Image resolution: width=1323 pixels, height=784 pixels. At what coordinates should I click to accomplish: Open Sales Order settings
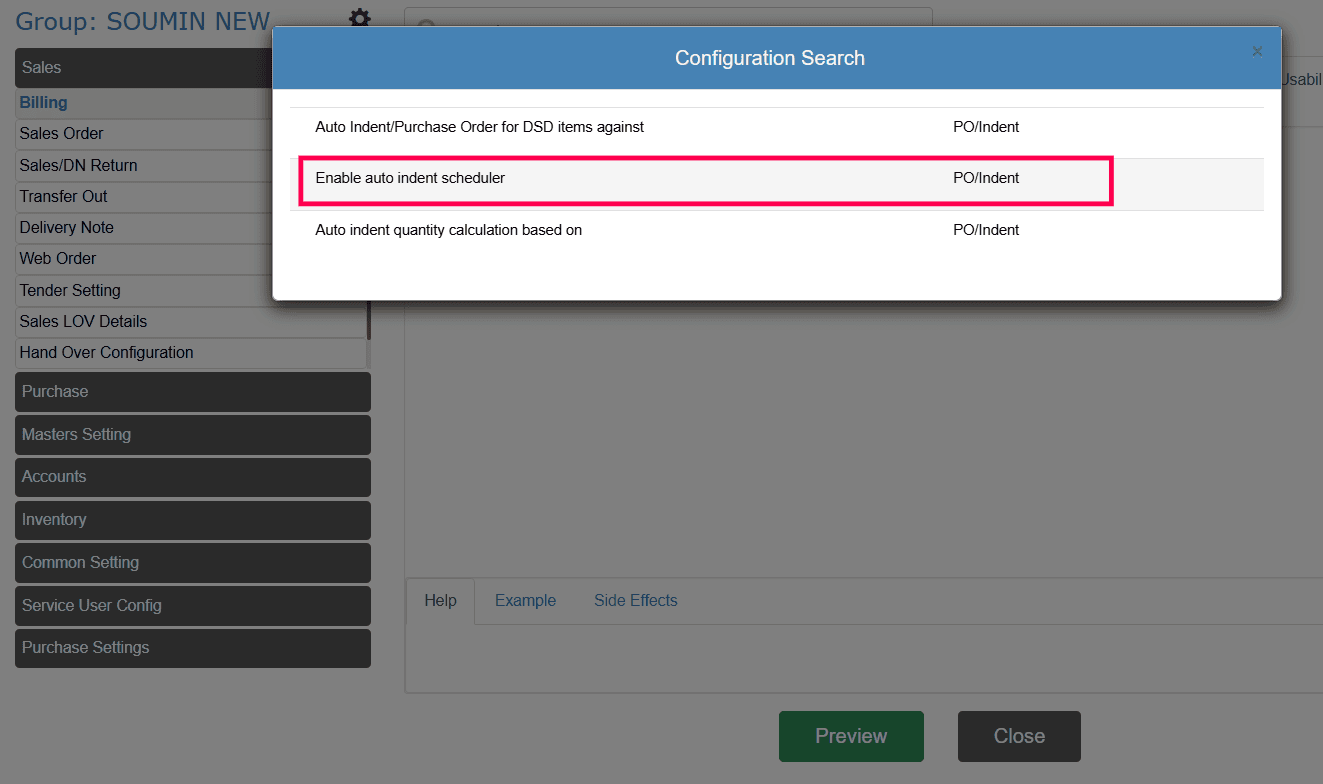pyautogui.click(x=62, y=134)
